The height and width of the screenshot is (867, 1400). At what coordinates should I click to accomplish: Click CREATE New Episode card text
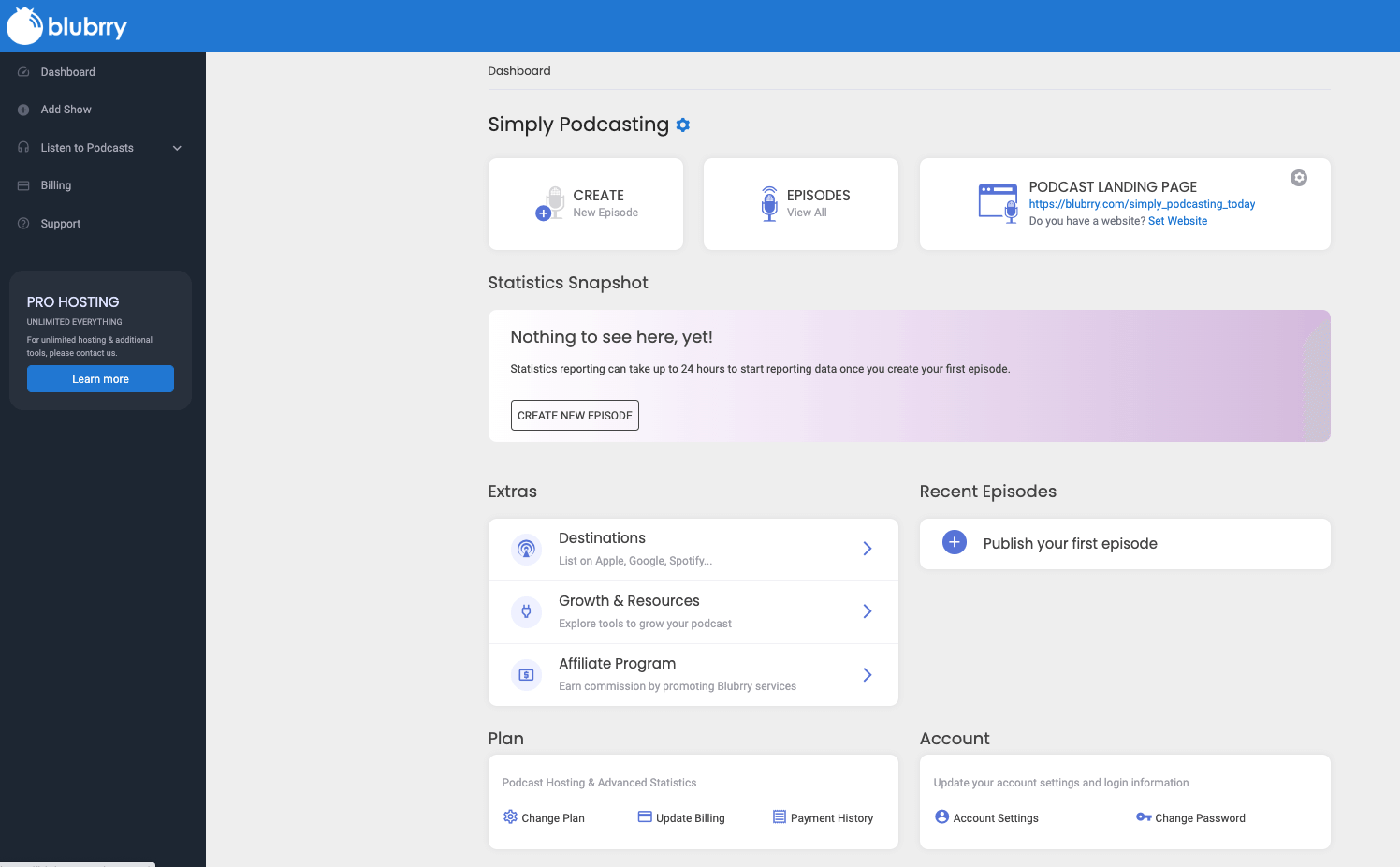click(x=605, y=203)
